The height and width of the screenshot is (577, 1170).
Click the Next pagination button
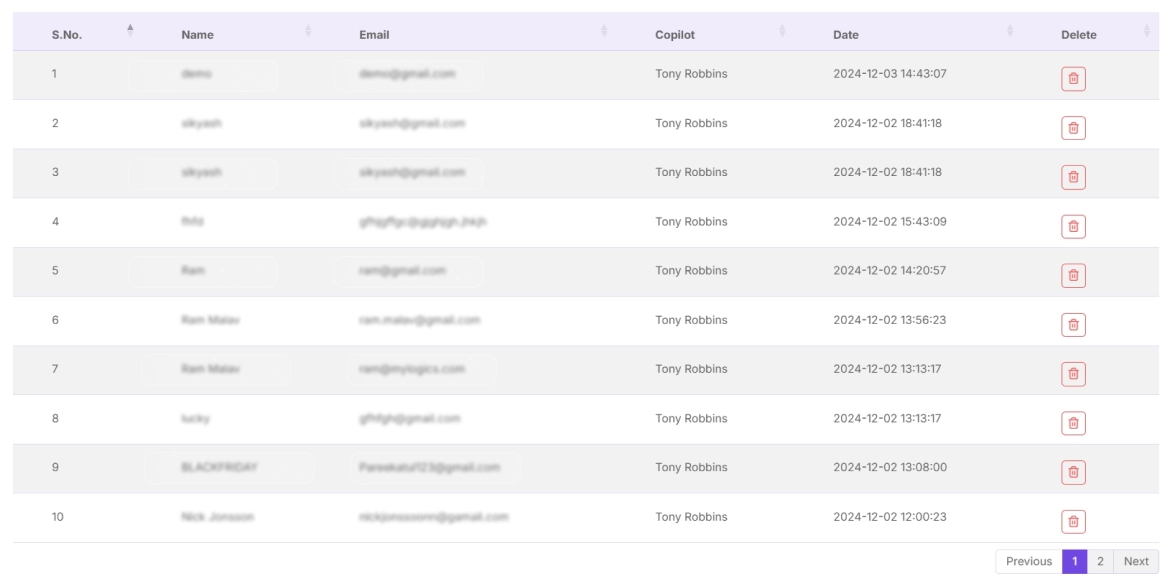(x=1136, y=562)
